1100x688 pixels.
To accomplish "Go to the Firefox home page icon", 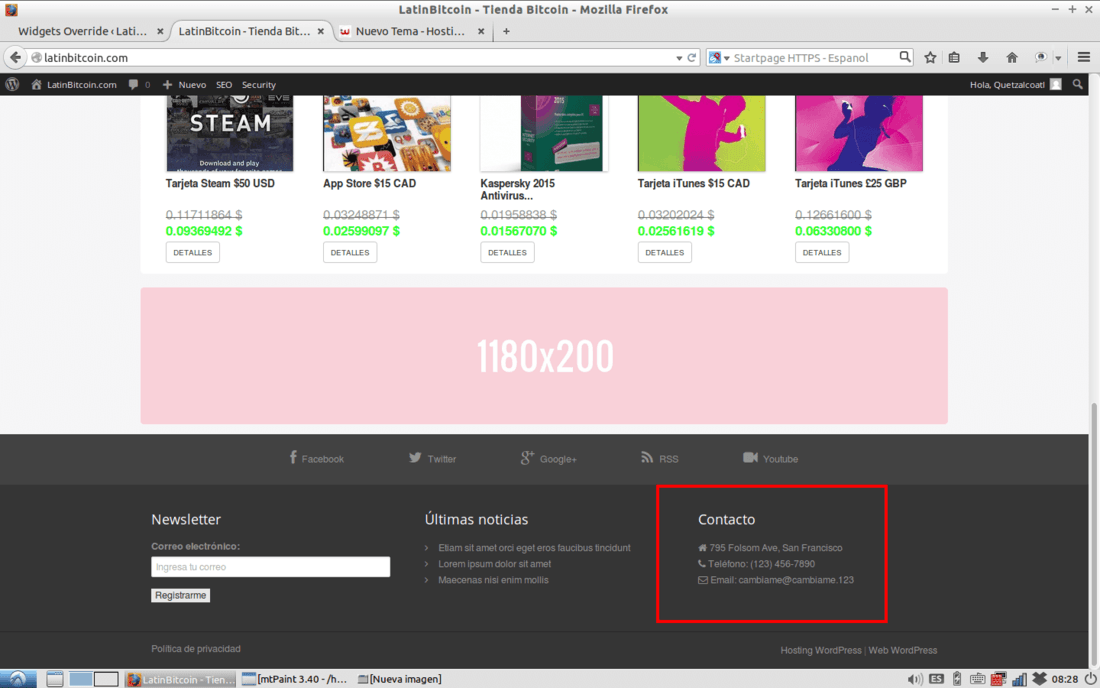I will (x=1012, y=58).
